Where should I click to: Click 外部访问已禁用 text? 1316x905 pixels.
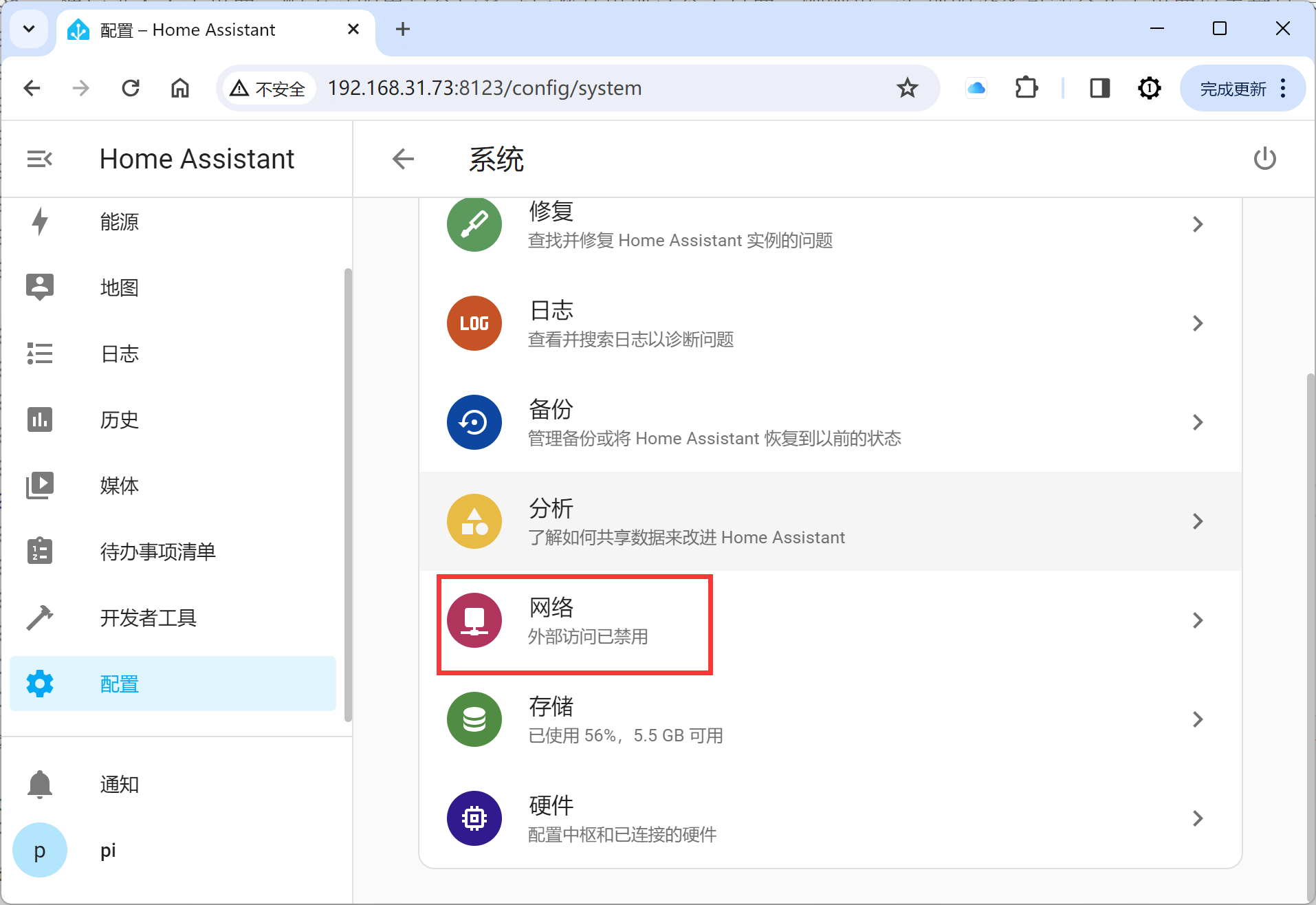[588, 636]
